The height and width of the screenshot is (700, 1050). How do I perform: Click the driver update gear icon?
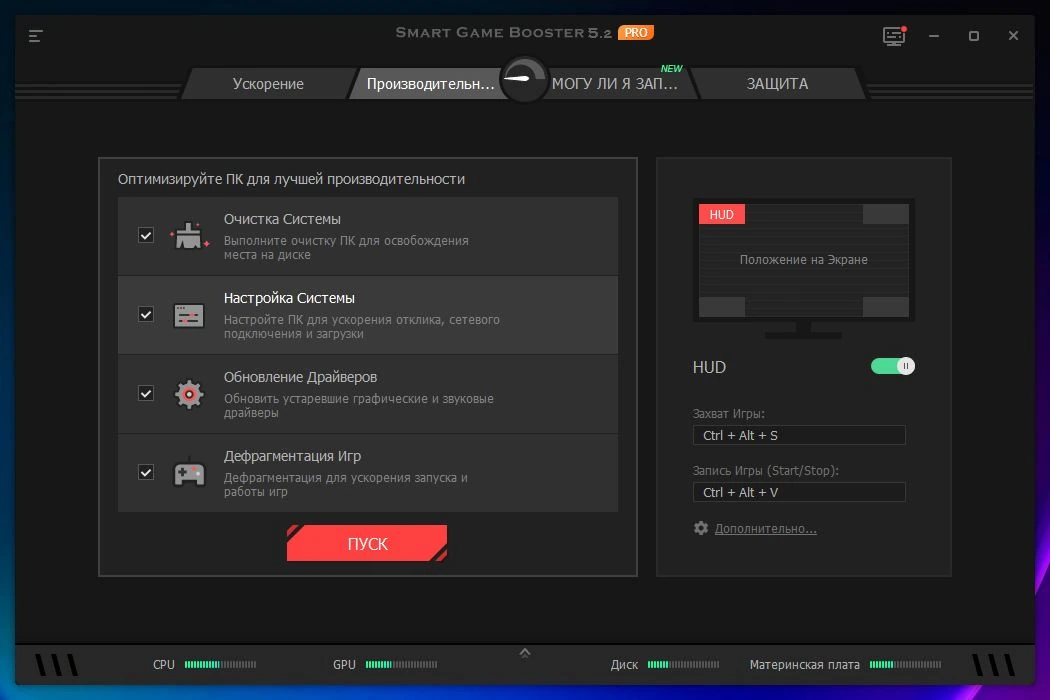tap(189, 394)
